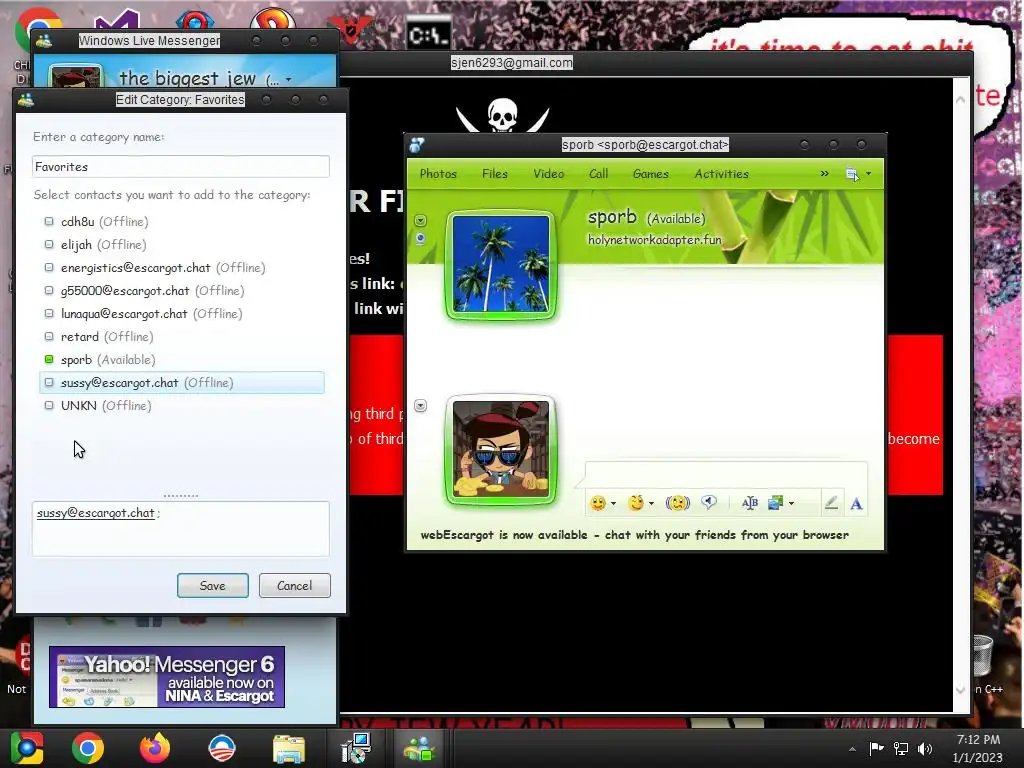Toggle g55000@escargot.chat contact selection
The width and height of the screenshot is (1024, 768).
tap(182, 291)
